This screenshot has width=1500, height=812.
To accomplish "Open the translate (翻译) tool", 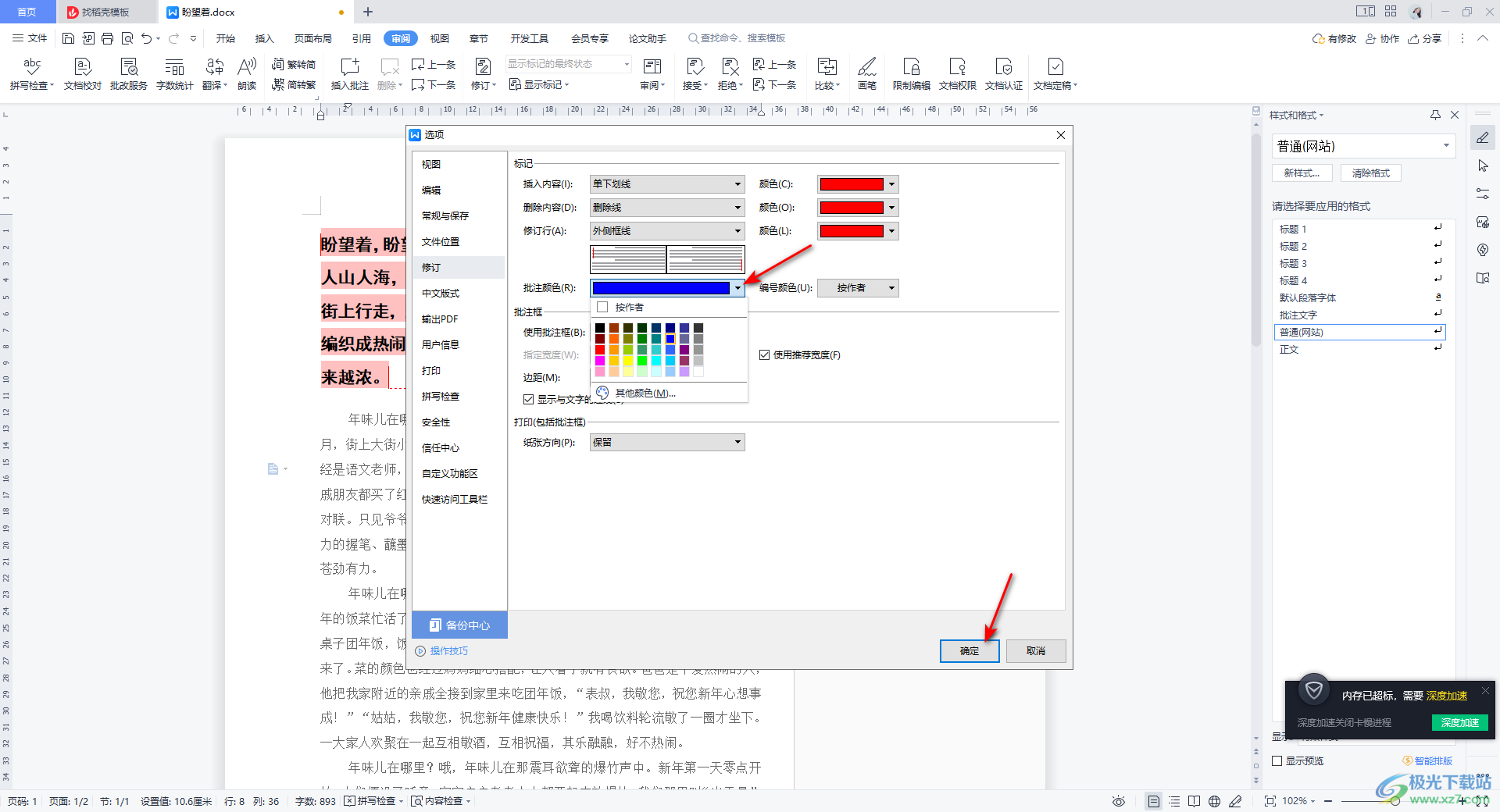I will 214,74.
